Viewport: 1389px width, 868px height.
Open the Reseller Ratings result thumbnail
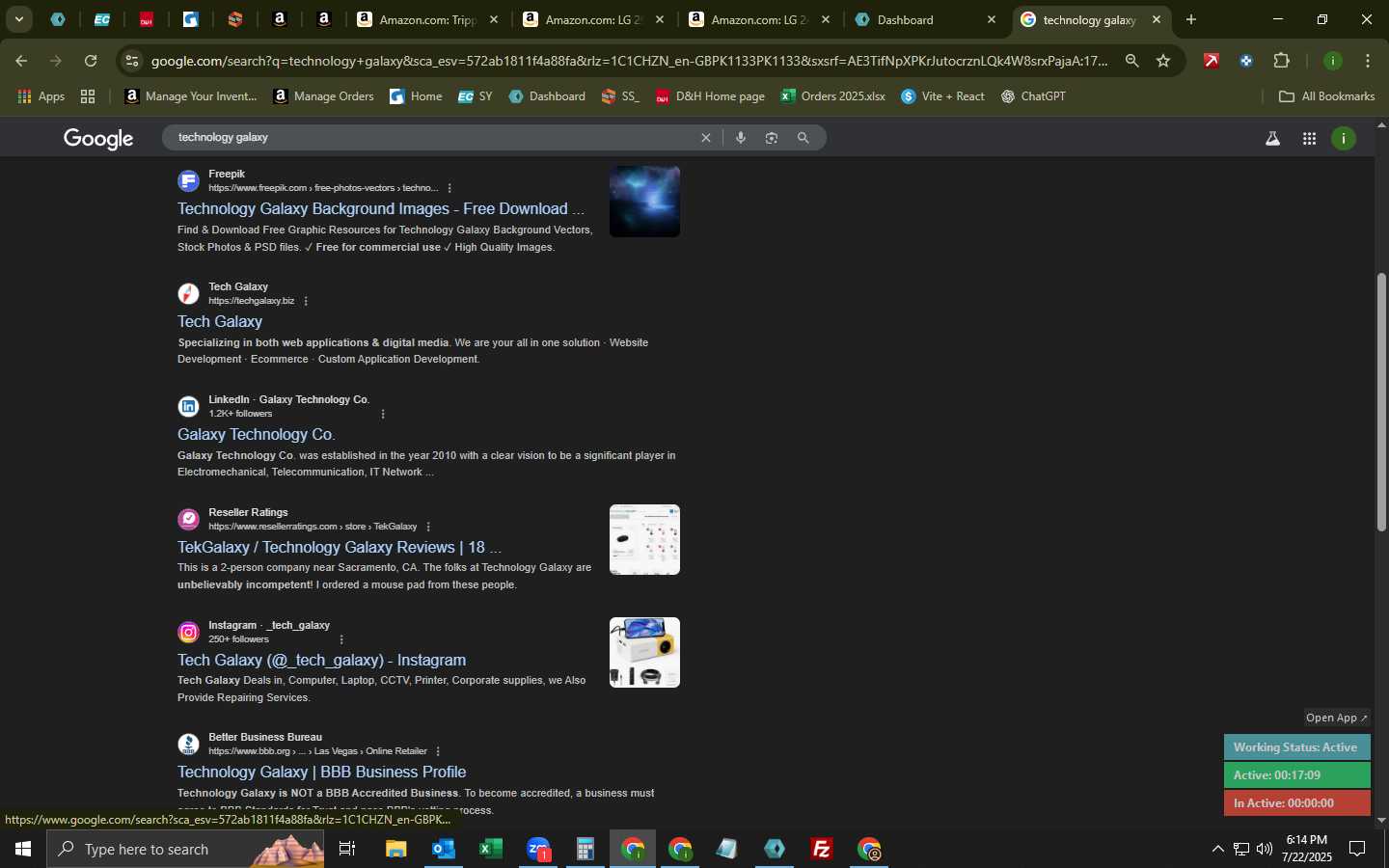coord(644,540)
